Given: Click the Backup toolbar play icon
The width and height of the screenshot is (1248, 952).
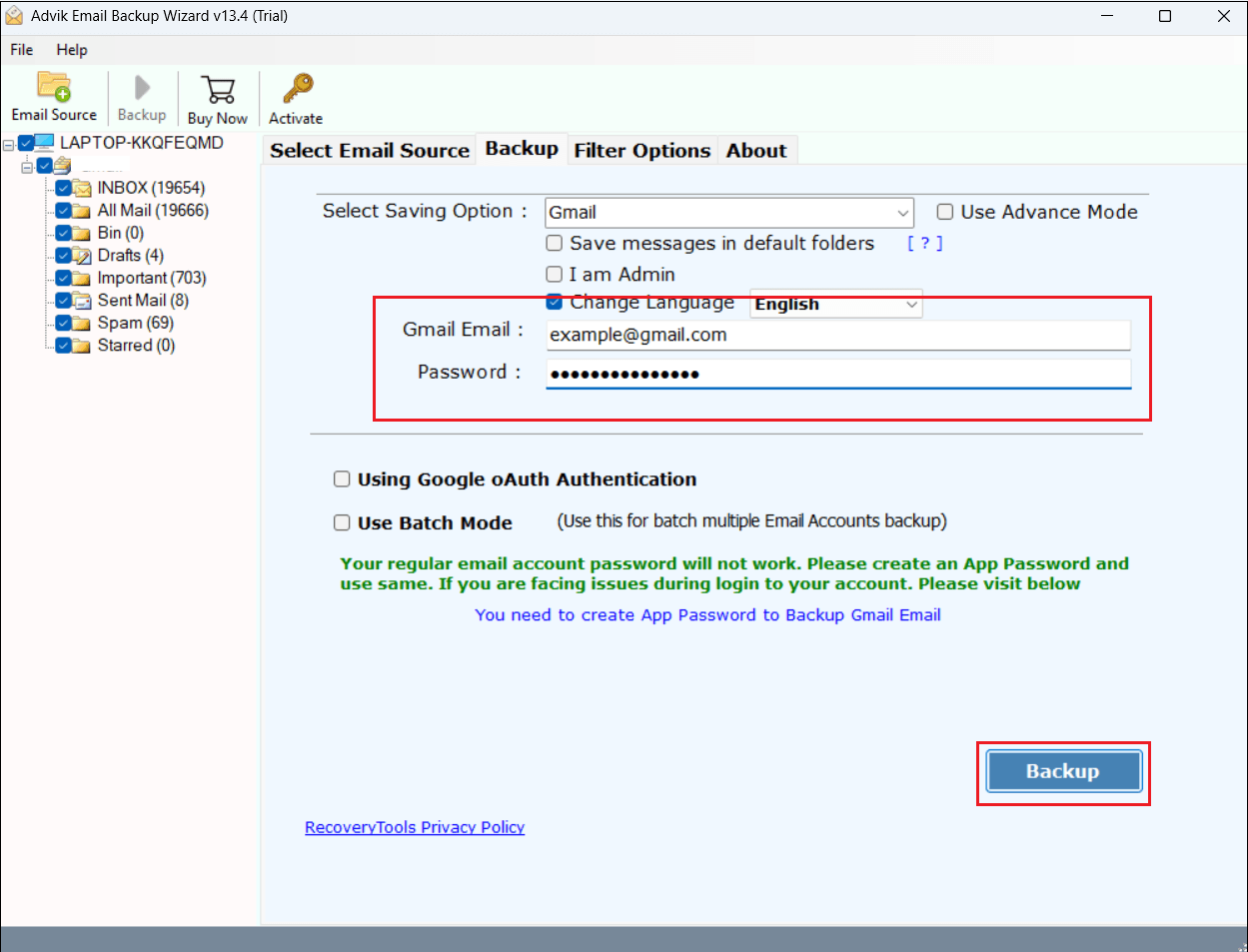Looking at the screenshot, I should point(142,88).
